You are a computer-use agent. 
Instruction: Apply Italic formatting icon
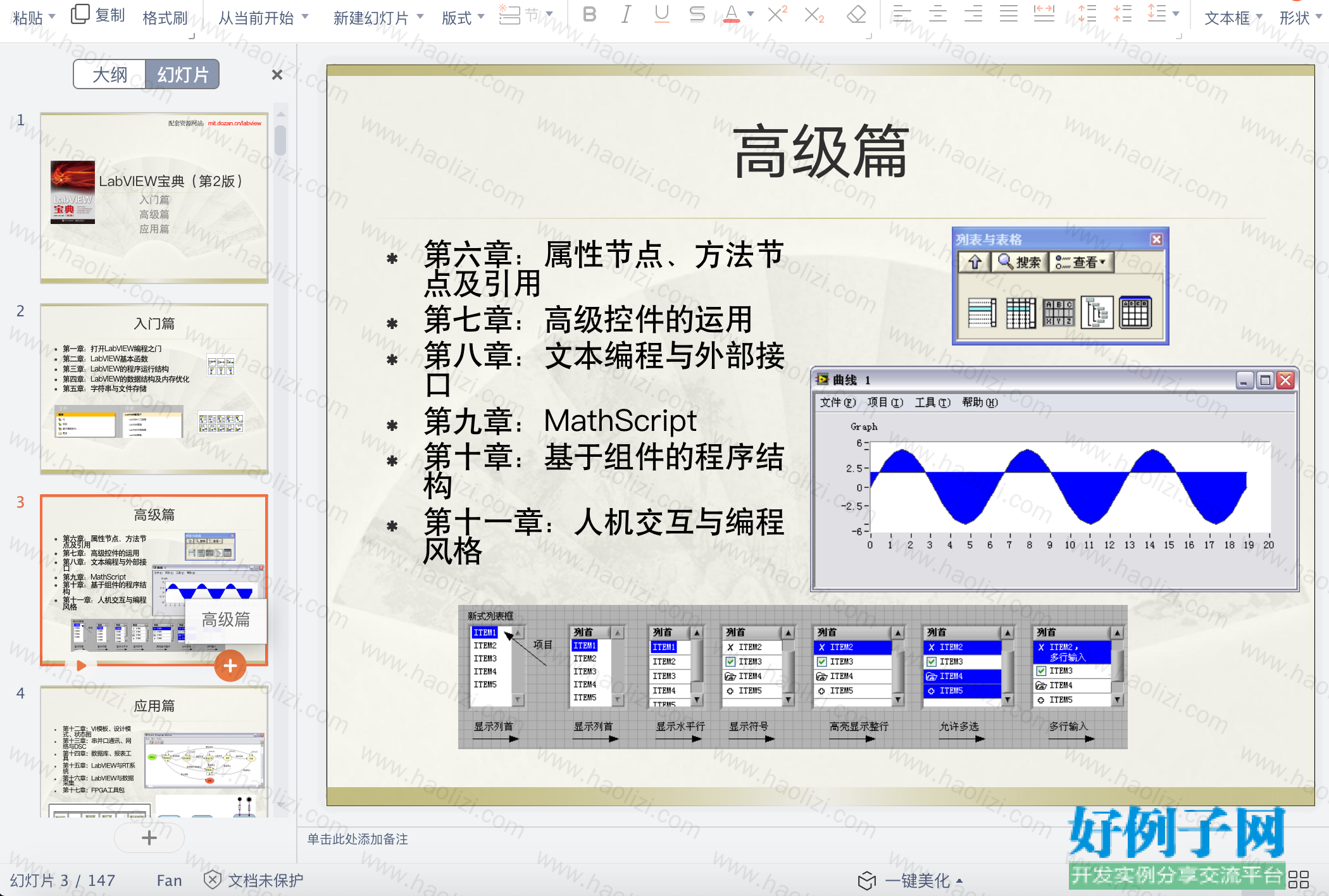(626, 14)
